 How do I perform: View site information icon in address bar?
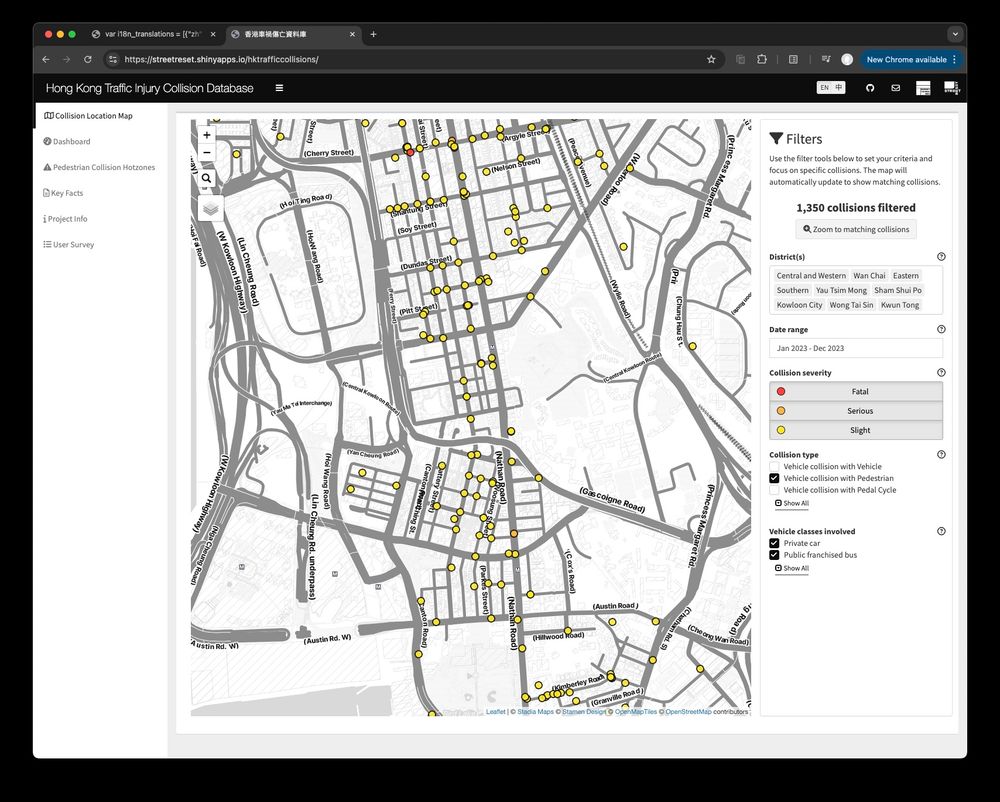pyautogui.click(x=113, y=59)
